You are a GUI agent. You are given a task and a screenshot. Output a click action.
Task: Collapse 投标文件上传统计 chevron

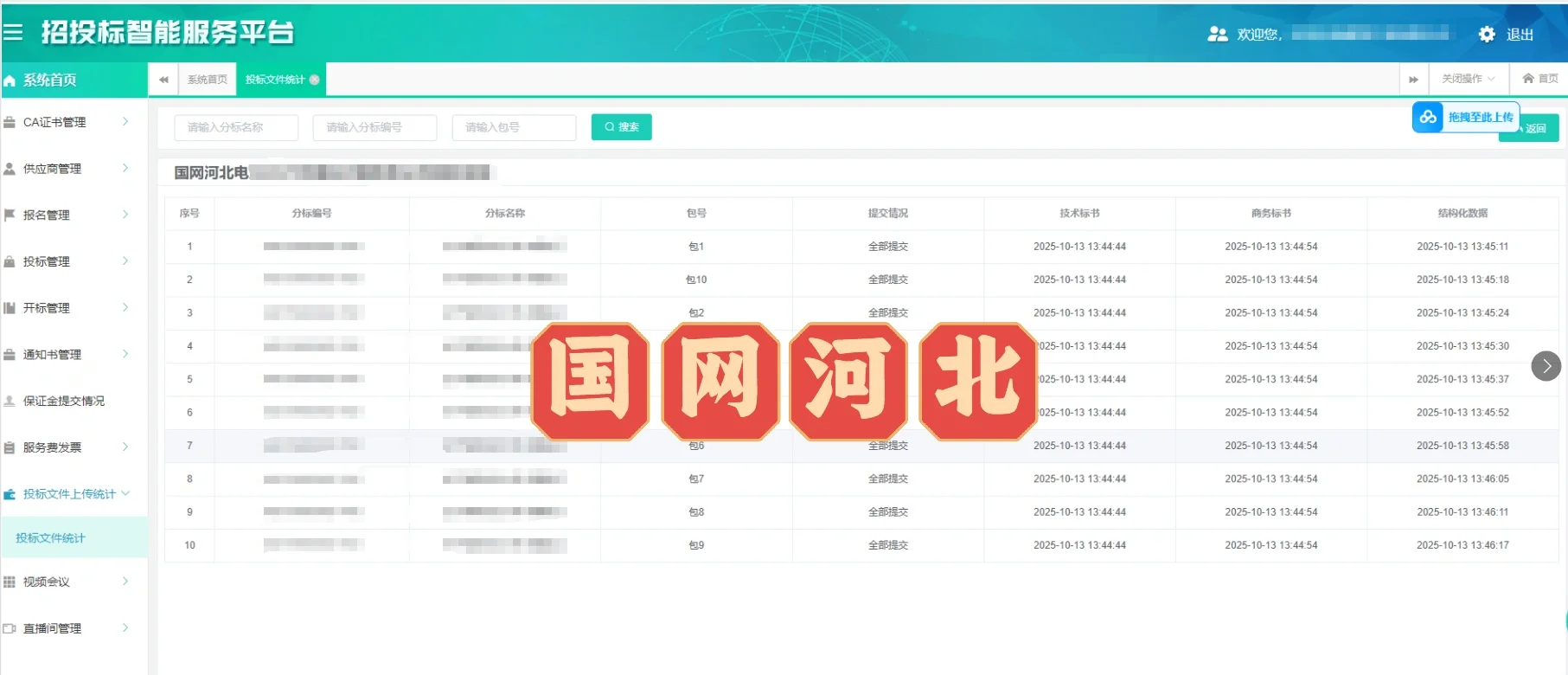pyautogui.click(x=125, y=493)
